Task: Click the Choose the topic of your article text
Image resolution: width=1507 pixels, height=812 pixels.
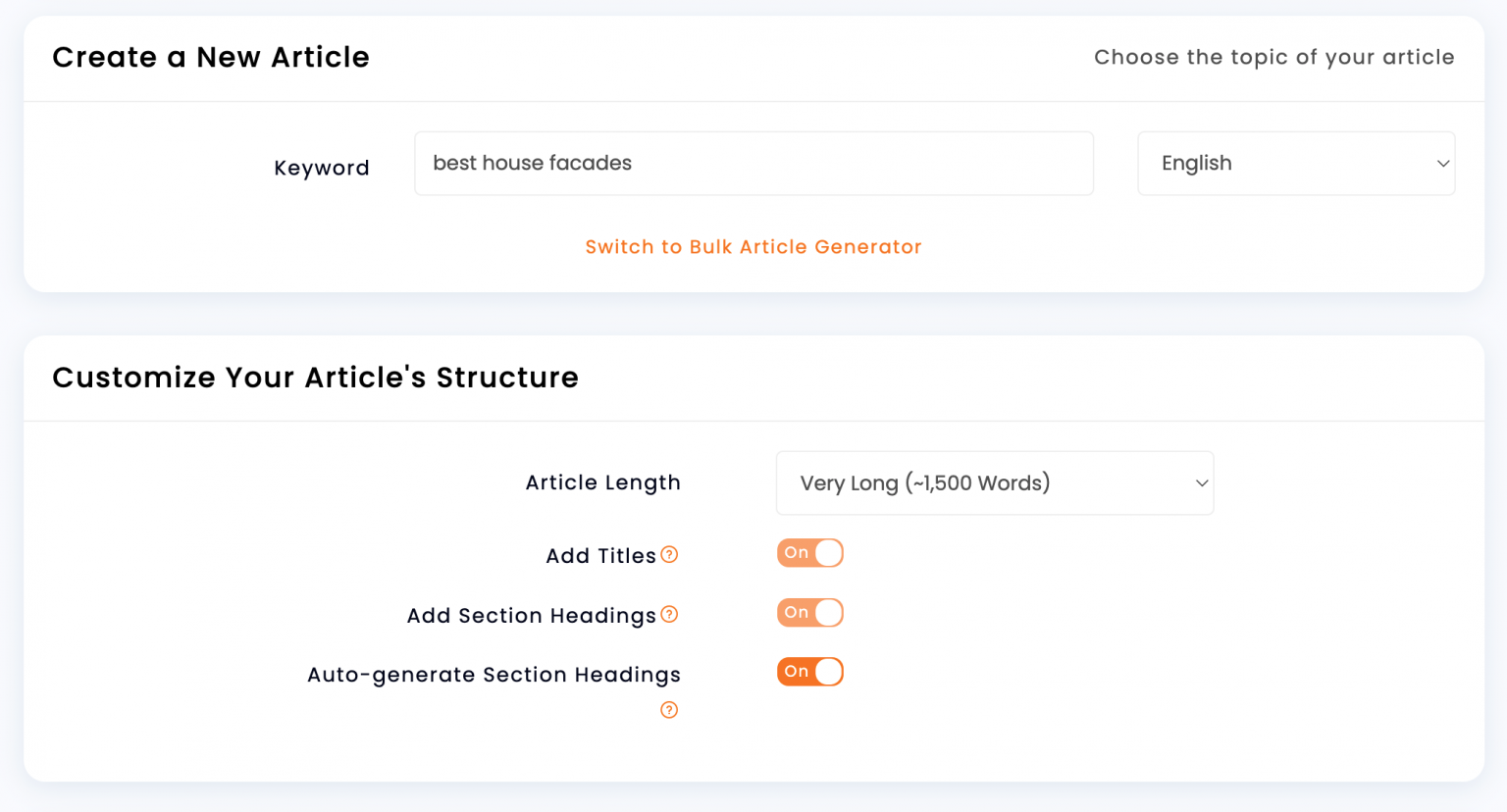Action: pyautogui.click(x=1273, y=57)
